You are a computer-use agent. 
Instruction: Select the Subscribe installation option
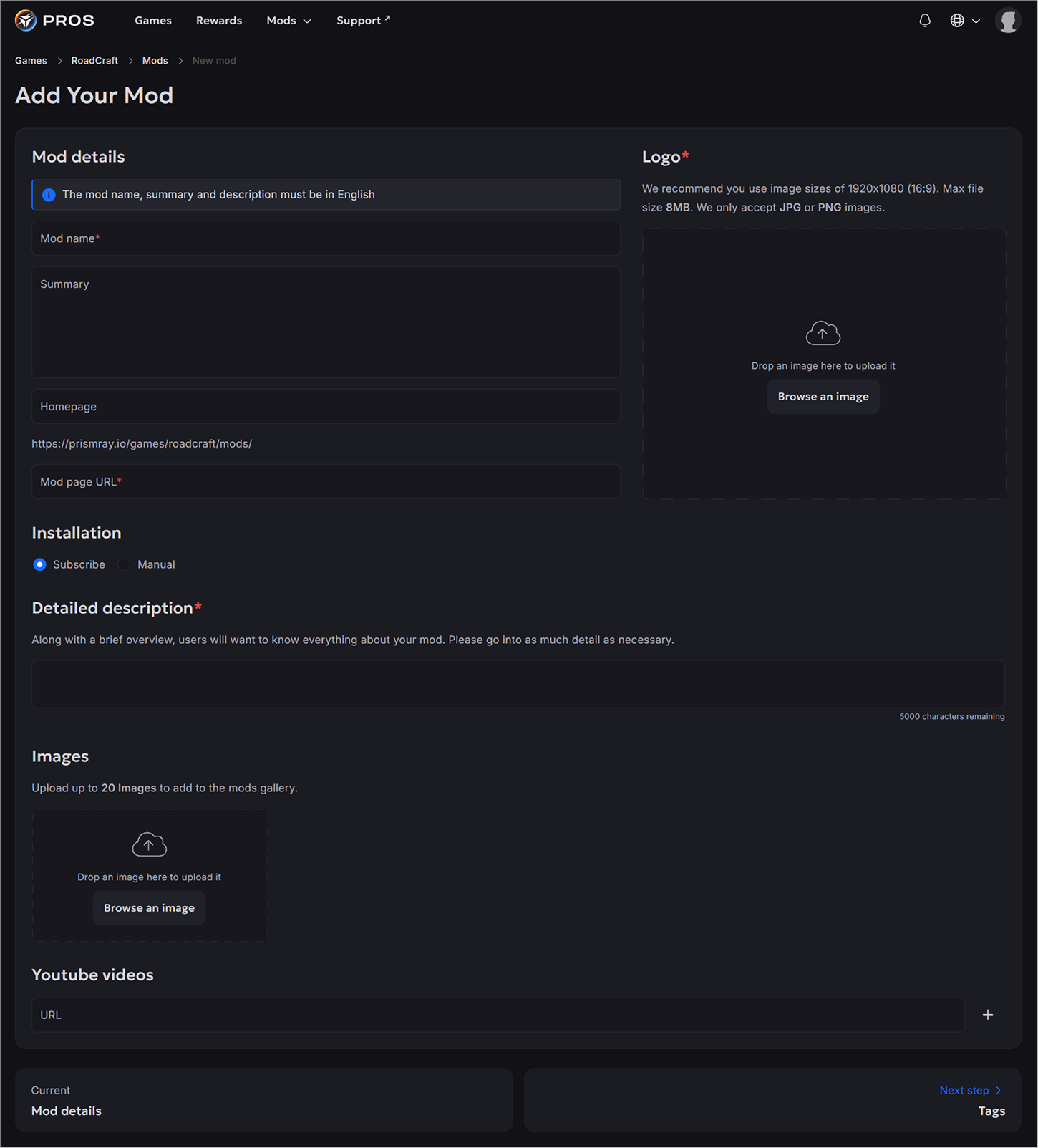(39, 564)
